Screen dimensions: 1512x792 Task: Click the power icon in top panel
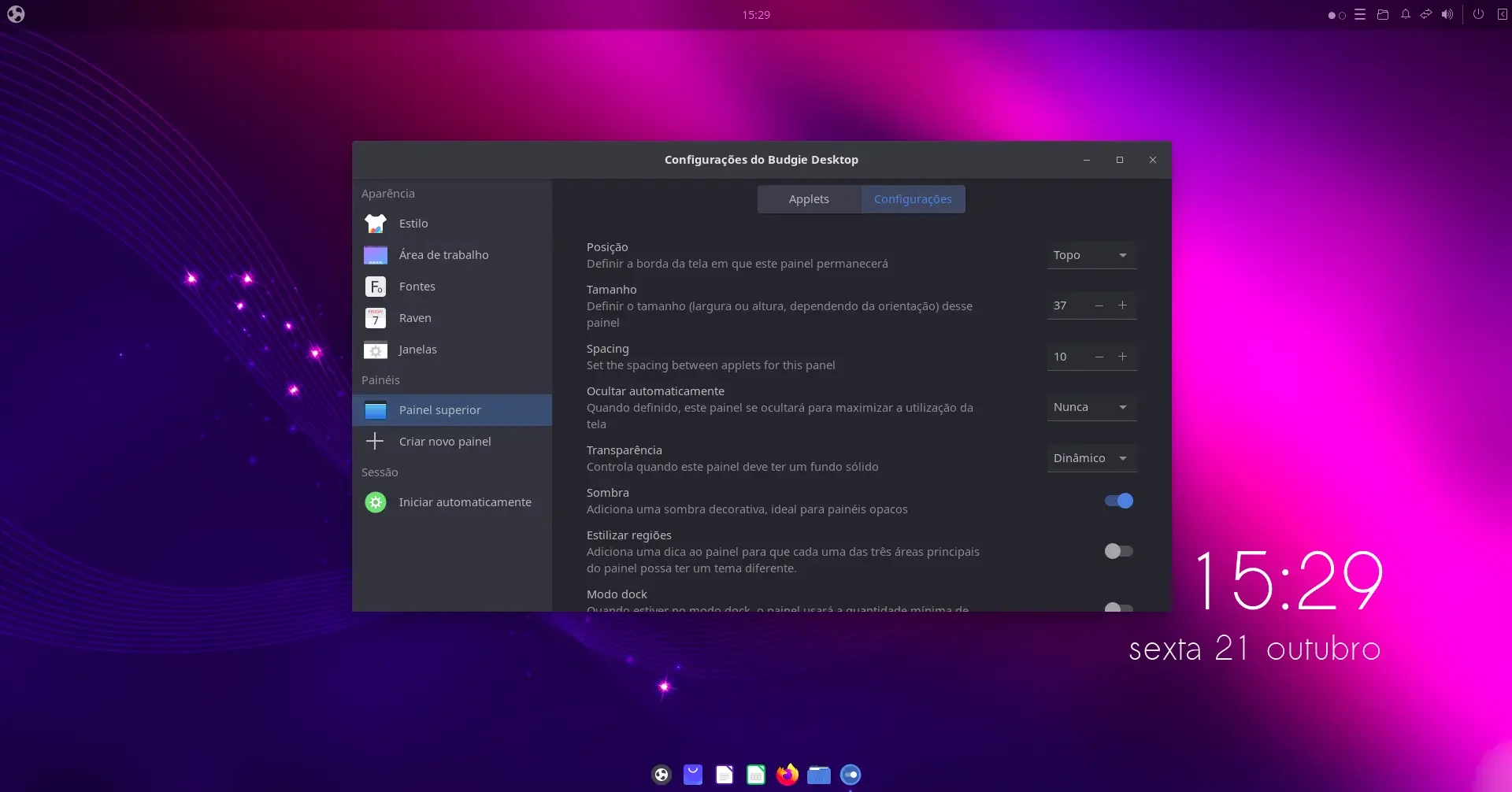1478,14
